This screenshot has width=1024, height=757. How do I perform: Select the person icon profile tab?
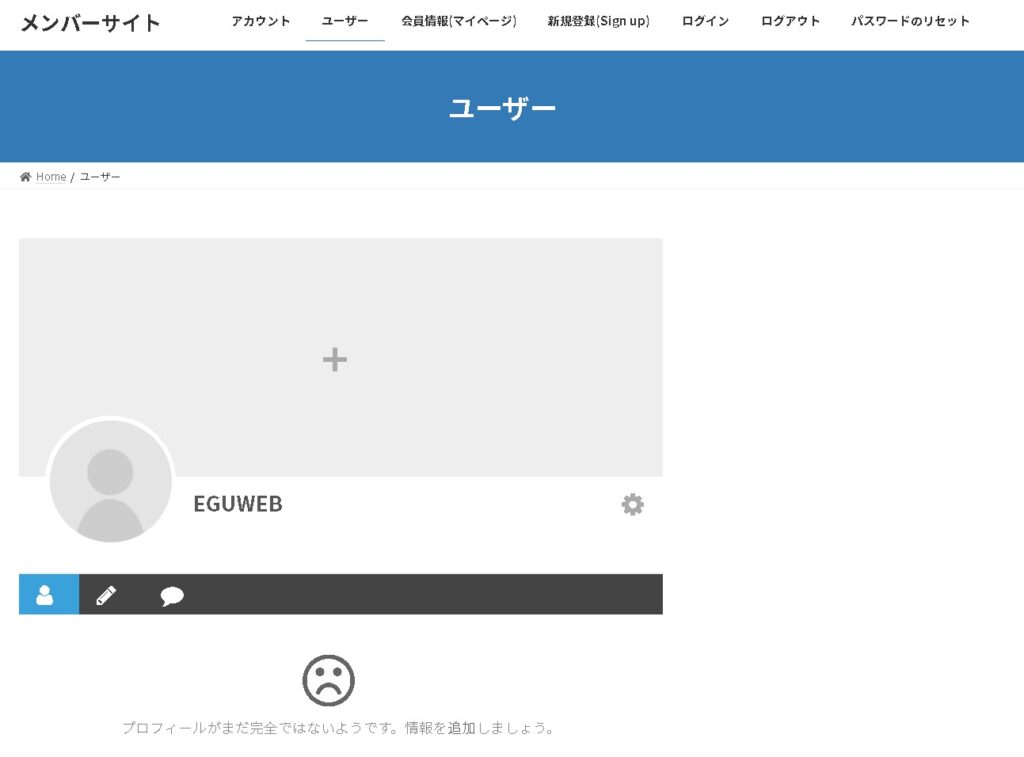click(45, 595)
